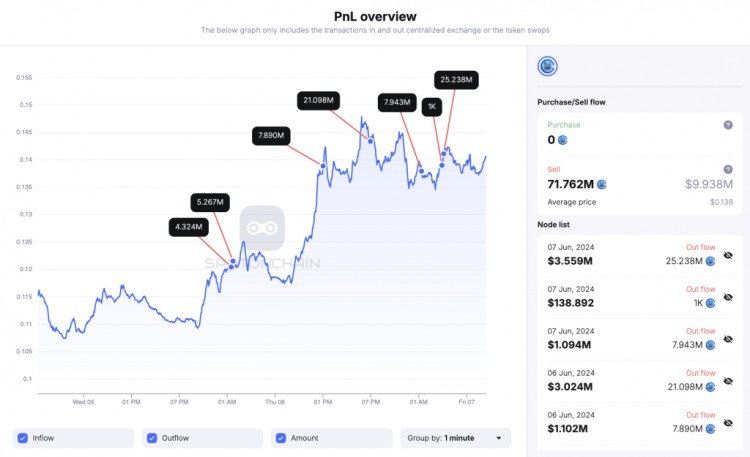Hide the $3.559M node with the eye icon
The width and height of the screenshot is (750, 457).
[728, 256]
